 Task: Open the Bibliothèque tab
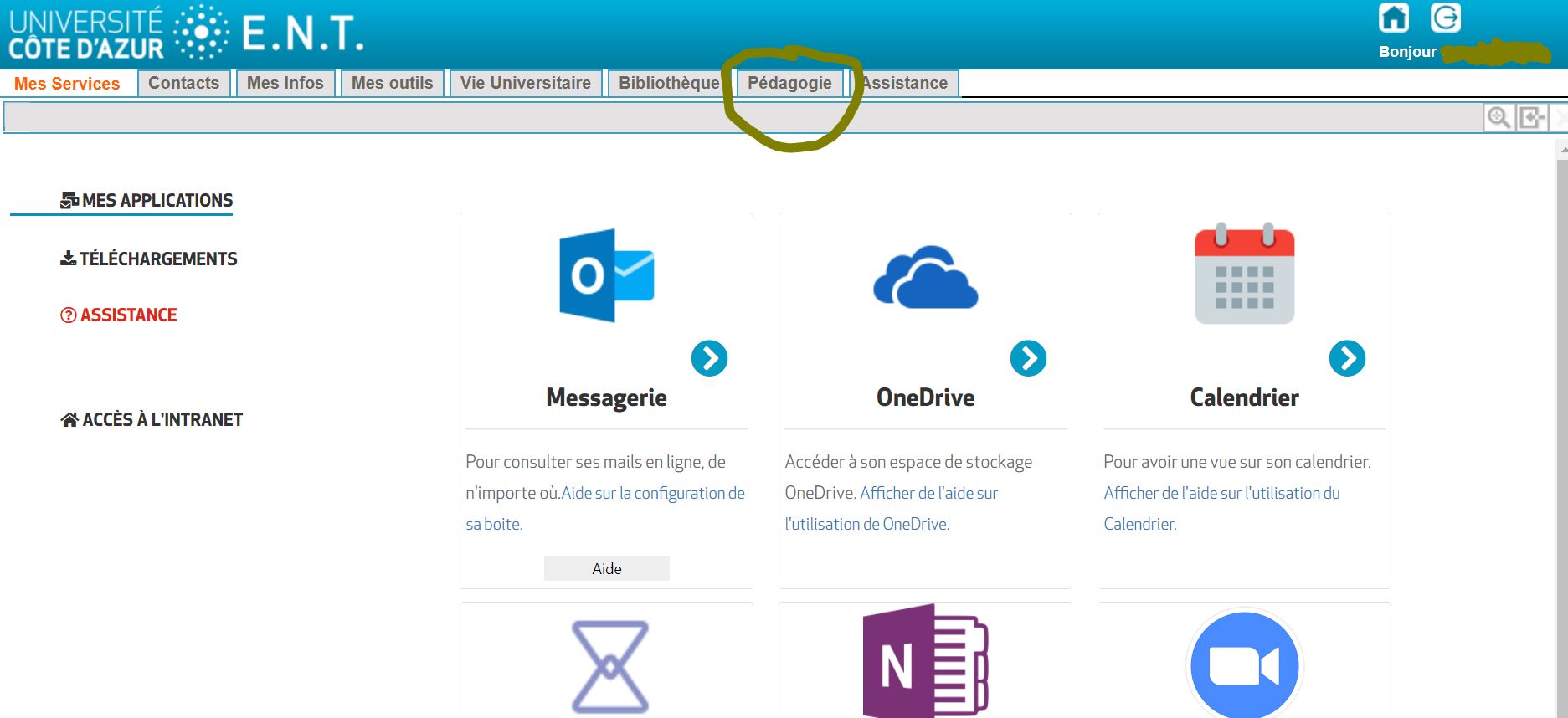click(x=668, y=83)
